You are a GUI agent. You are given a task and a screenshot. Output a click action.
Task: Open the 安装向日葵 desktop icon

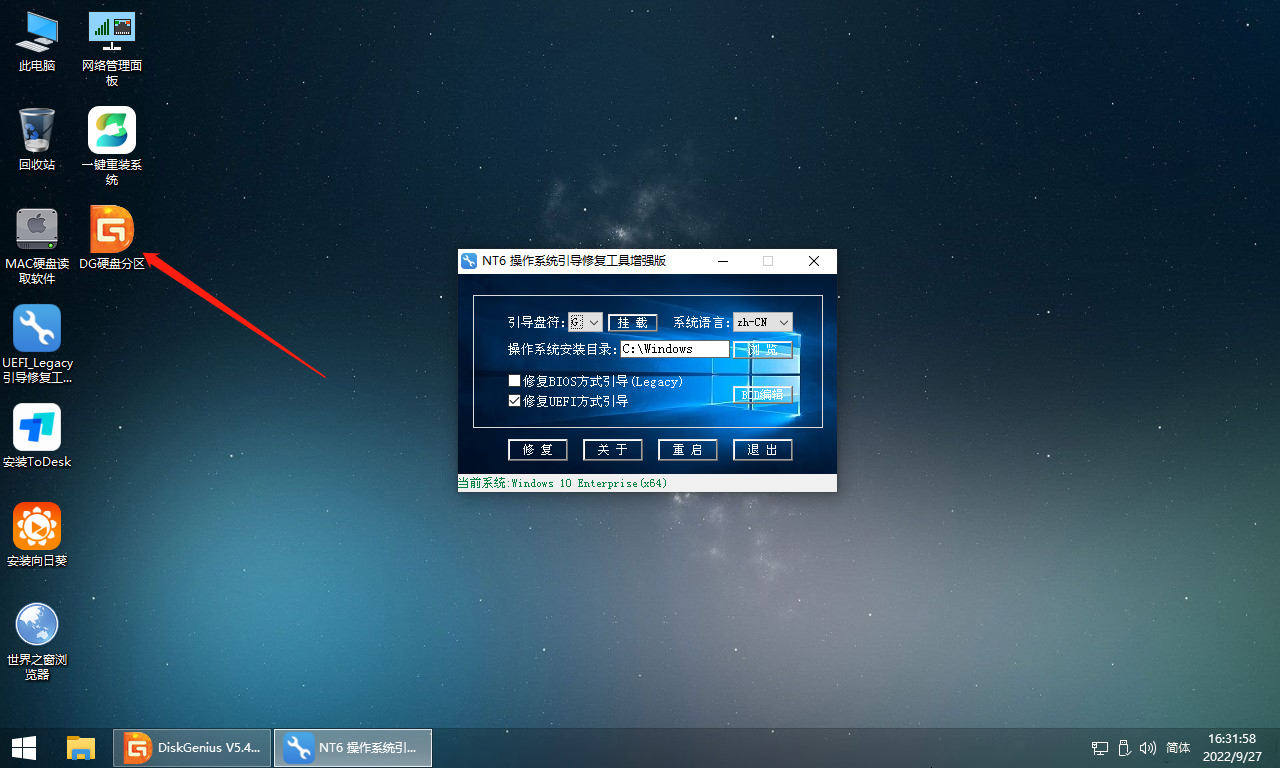click(37, 527)
